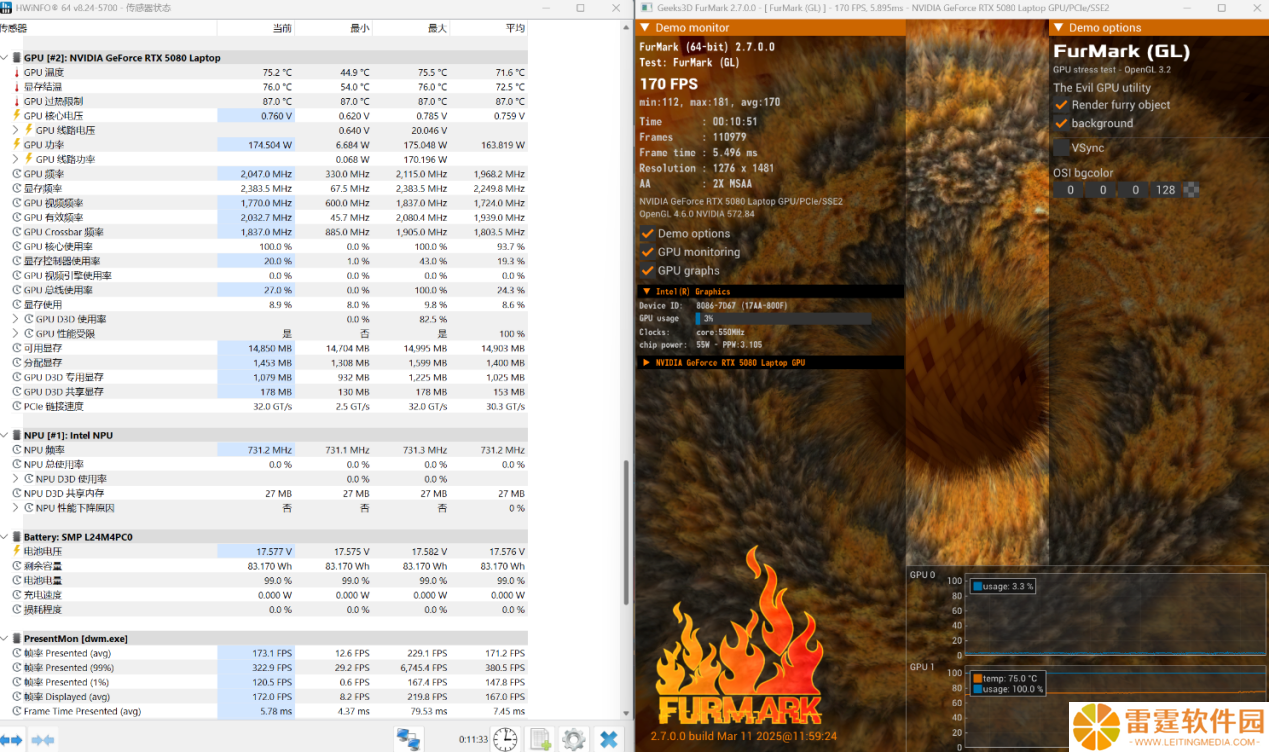Start logging with the sheet-plus icon
Image resolution: width=1269 pixels, height=752 pixels.
[x=541, y=739]
